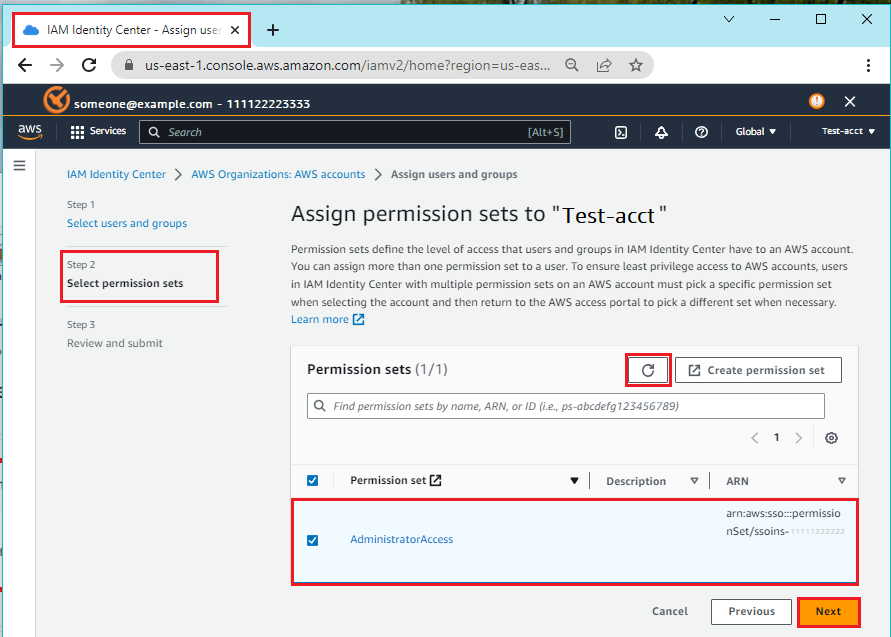This screenshot has width=891, height=637.
Task: Open the AdministratorAccess permission set link
Action: point(401,540)
